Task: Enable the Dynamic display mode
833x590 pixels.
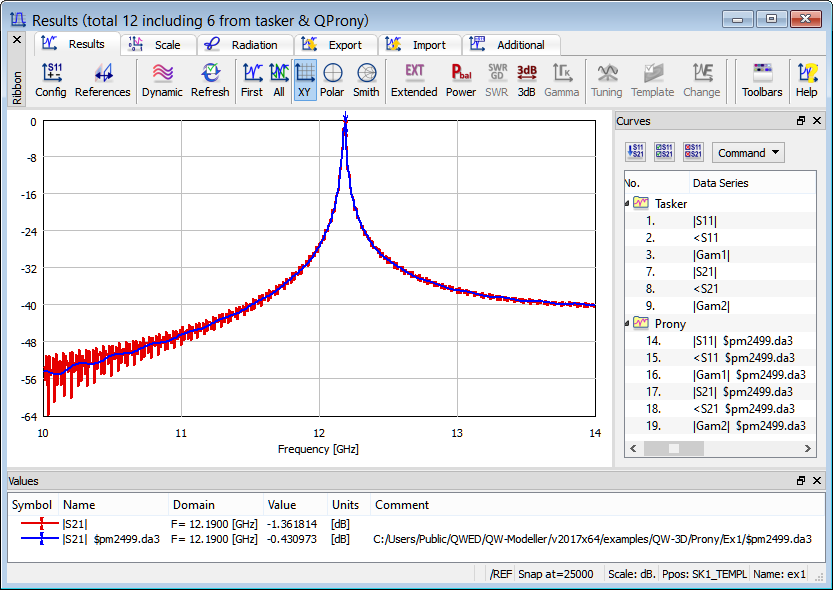Action: click(x=162, y=80)
